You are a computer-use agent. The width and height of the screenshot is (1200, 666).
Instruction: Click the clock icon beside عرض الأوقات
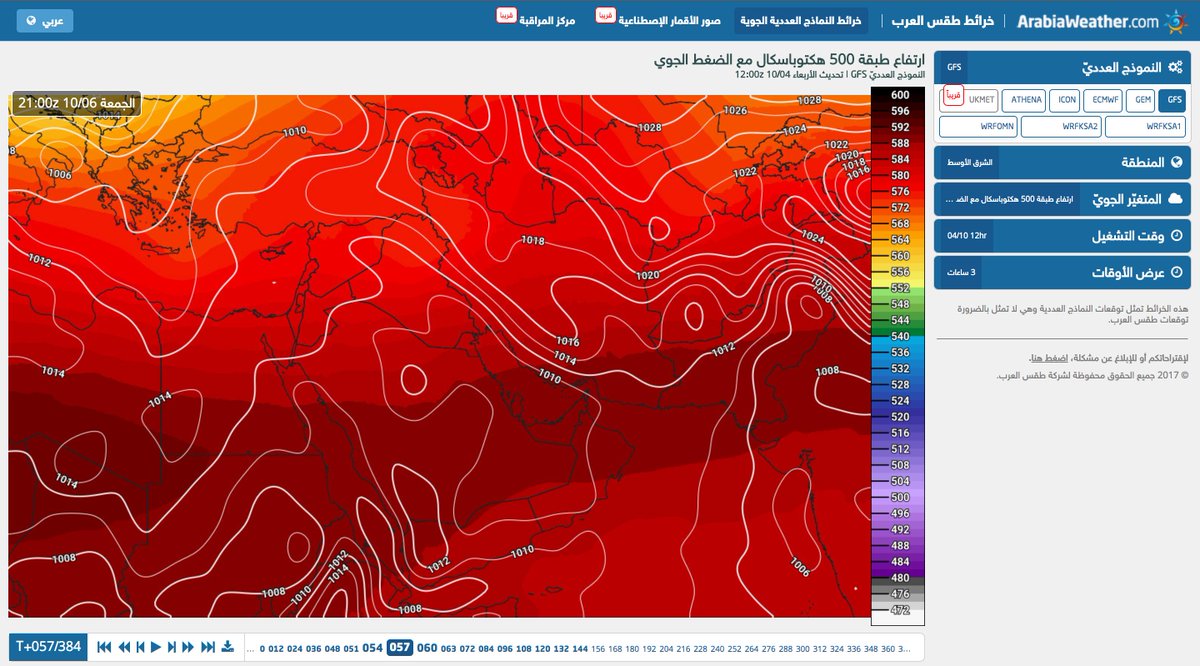(1176, 272)
